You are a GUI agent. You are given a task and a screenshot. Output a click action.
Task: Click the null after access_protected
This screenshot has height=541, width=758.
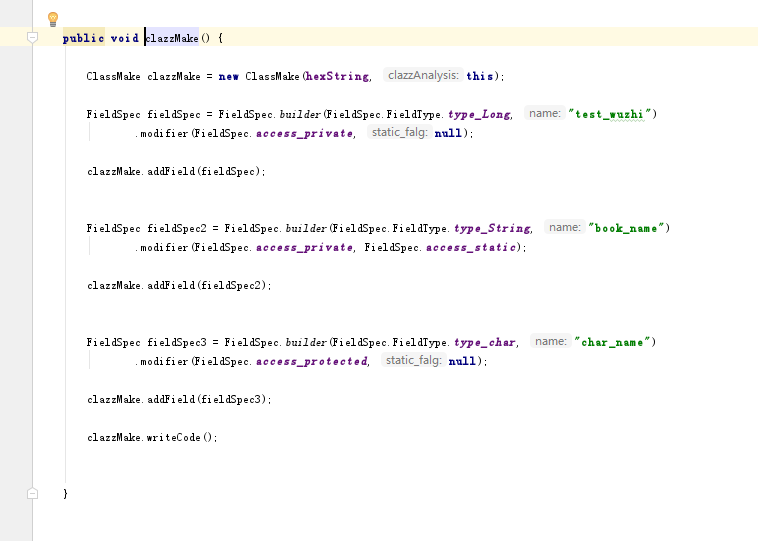462,362
